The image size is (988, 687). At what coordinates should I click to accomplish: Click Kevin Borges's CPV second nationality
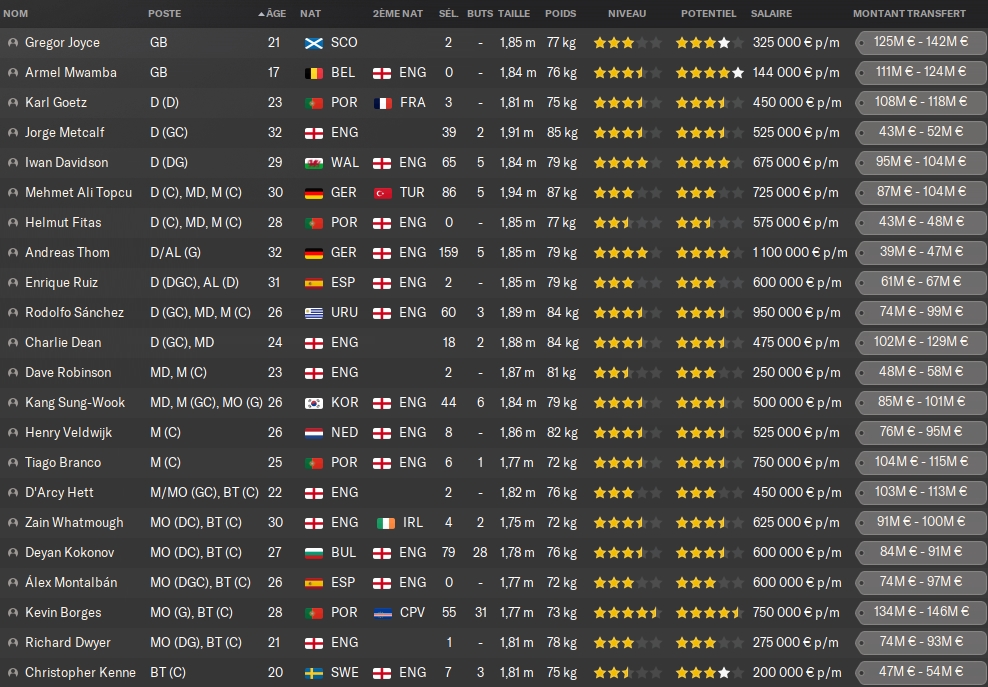pos(412,613)
